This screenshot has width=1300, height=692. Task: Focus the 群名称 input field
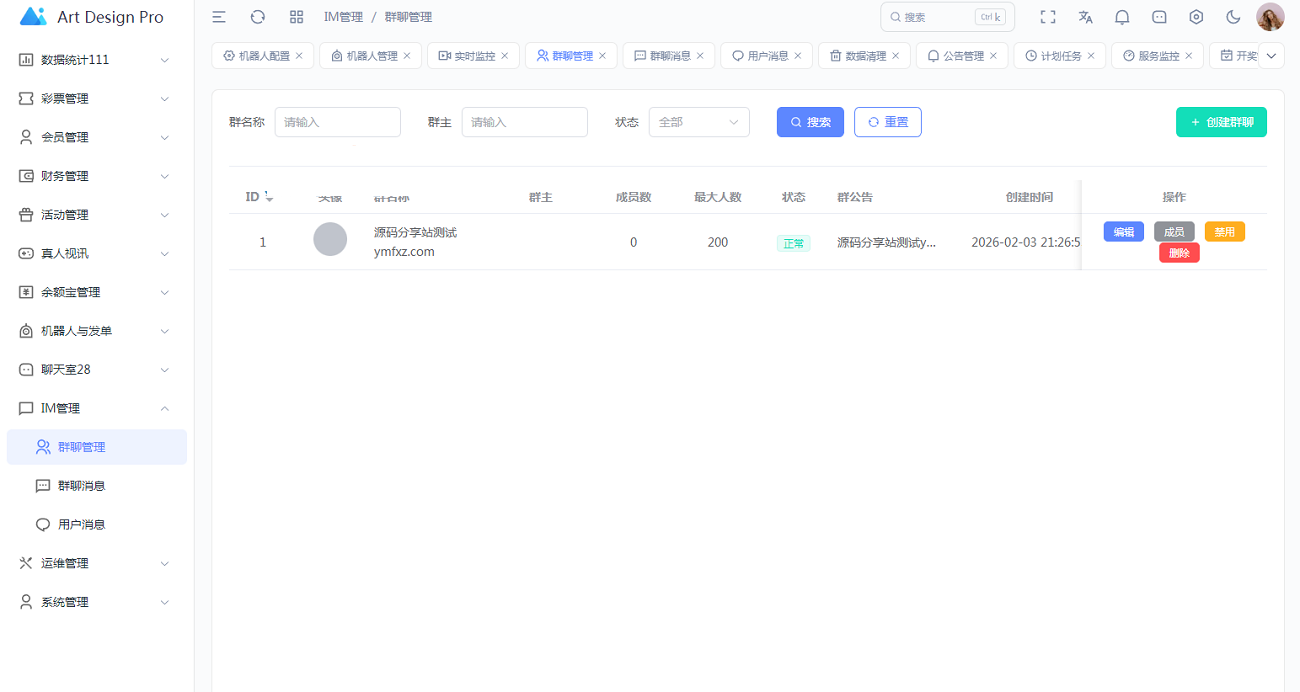pos(337,122)
